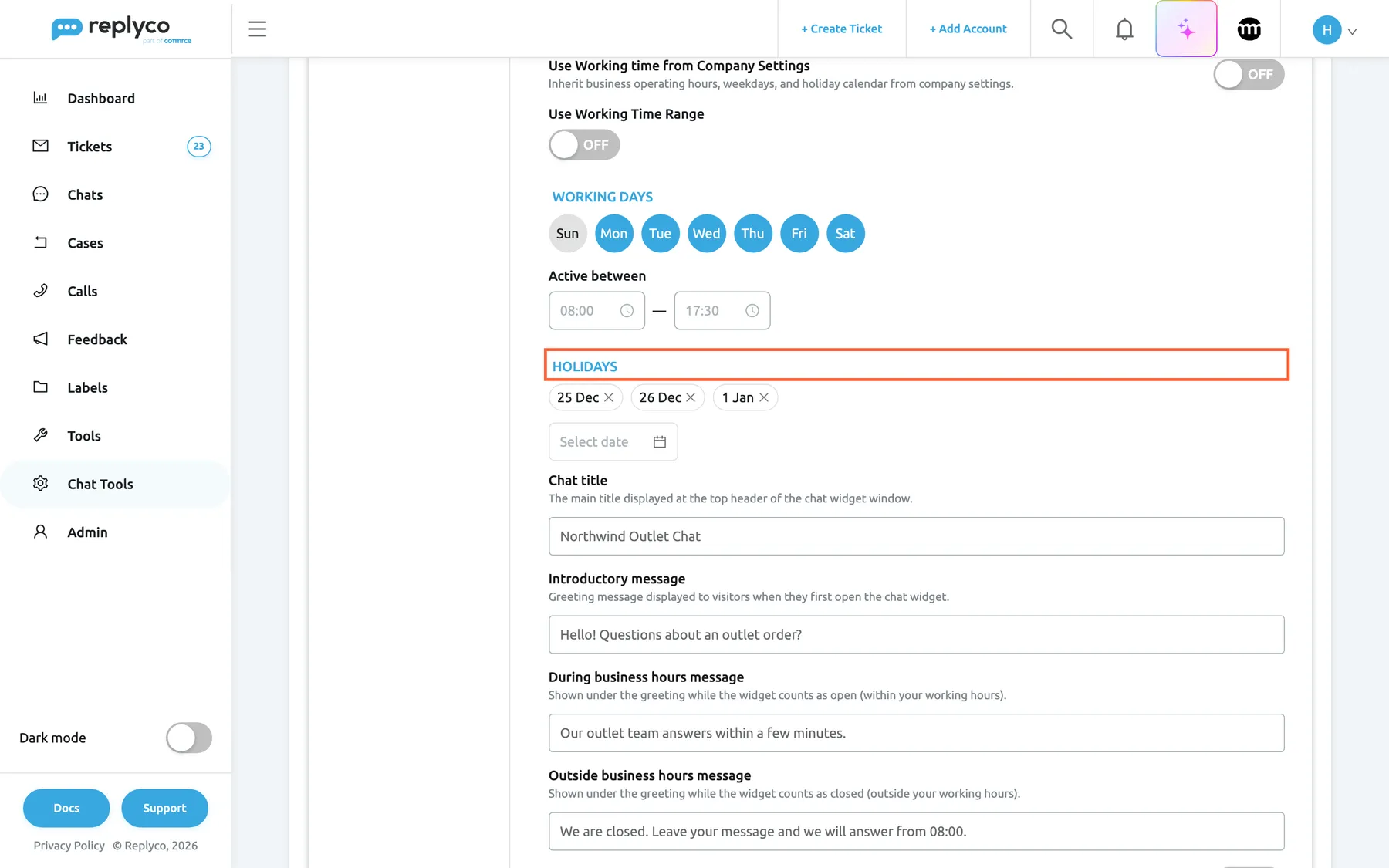The image size is (1389, 868).
Task: Click the Feedback megaphone icon
Action: click(40, 339)
